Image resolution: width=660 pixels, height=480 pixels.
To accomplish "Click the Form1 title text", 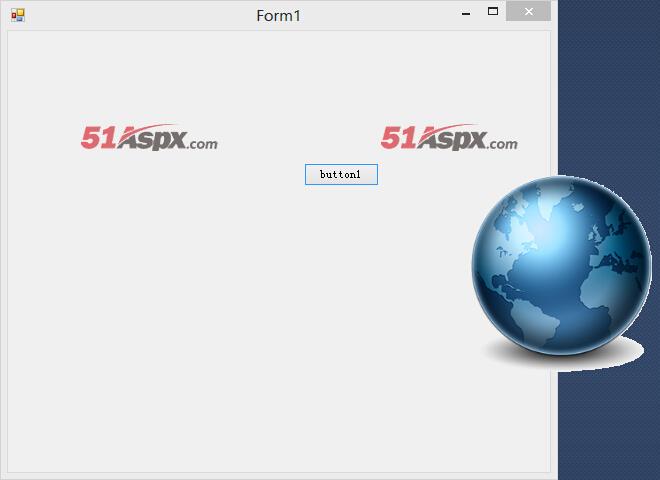I will point(278,16).
